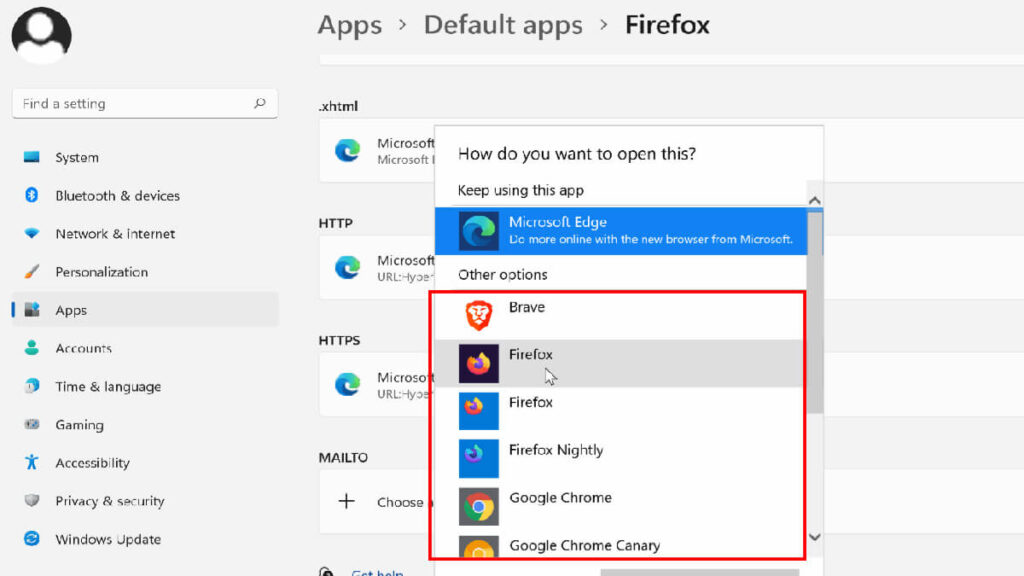
Task: Choose Google Chrome from the app list
Action: click(x=559, y=498)
